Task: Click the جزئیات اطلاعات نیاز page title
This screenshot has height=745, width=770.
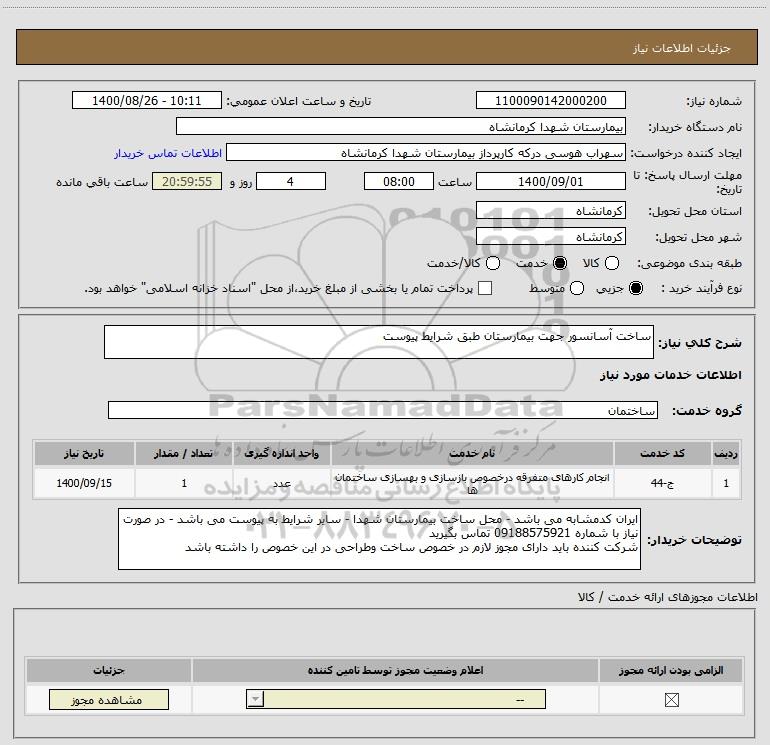Action: pyautogui.click(x=682, y=48)
